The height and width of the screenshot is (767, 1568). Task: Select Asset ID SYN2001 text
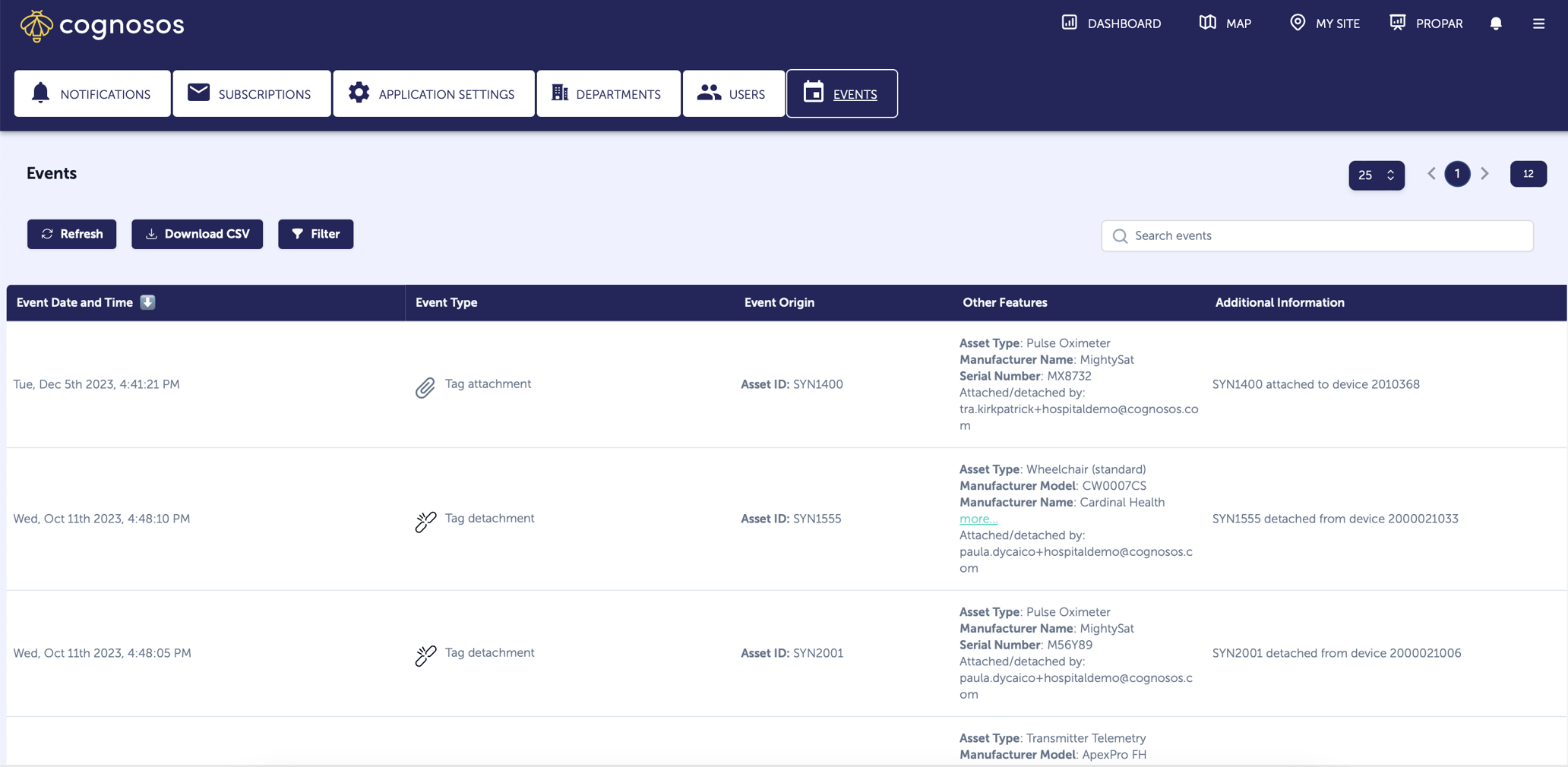pyautogui.click(x=792, y=653)
